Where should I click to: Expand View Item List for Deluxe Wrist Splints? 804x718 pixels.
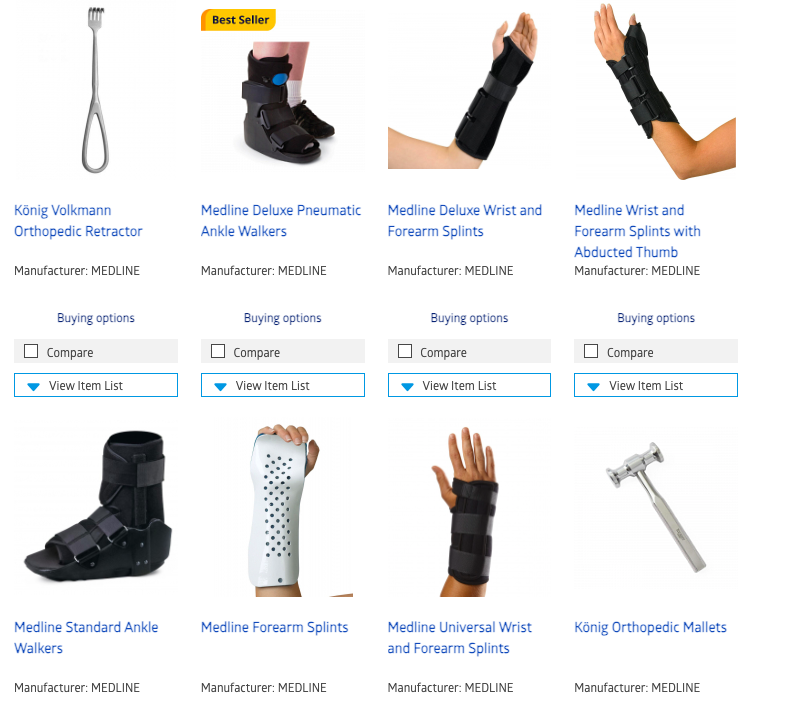[469, 385]
